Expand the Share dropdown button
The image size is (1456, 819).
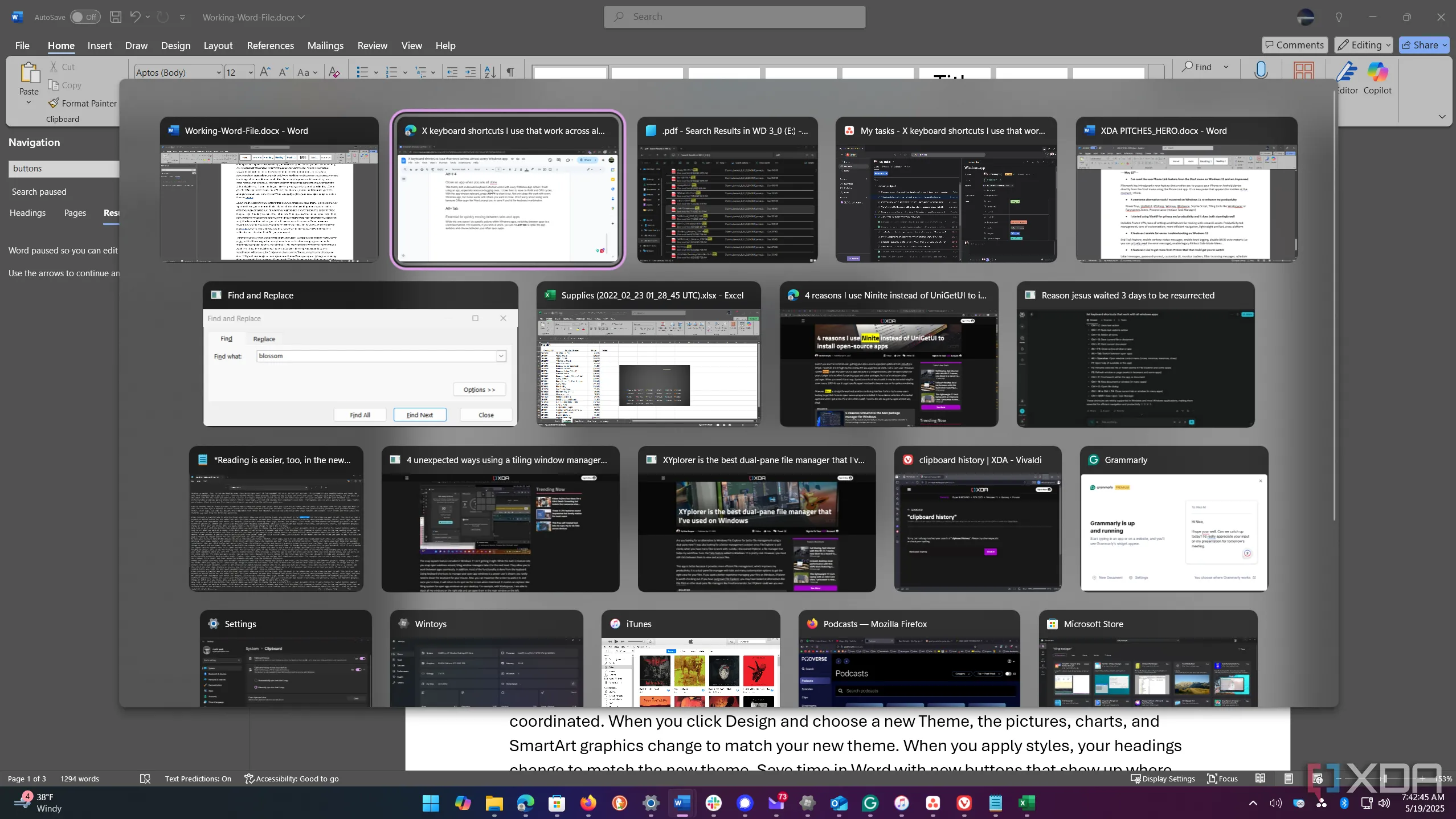1445,45
